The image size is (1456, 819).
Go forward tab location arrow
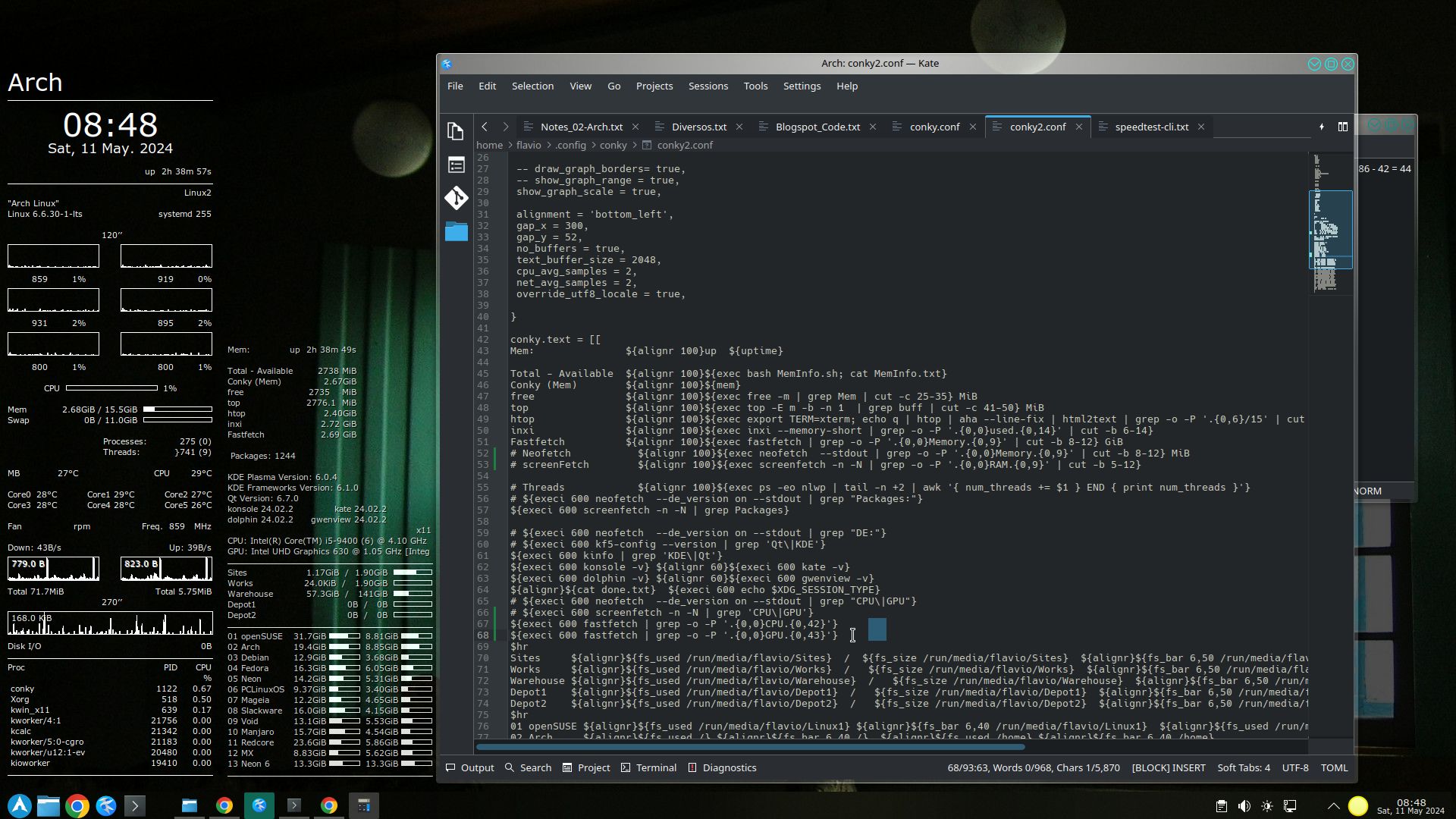(506, 127)
